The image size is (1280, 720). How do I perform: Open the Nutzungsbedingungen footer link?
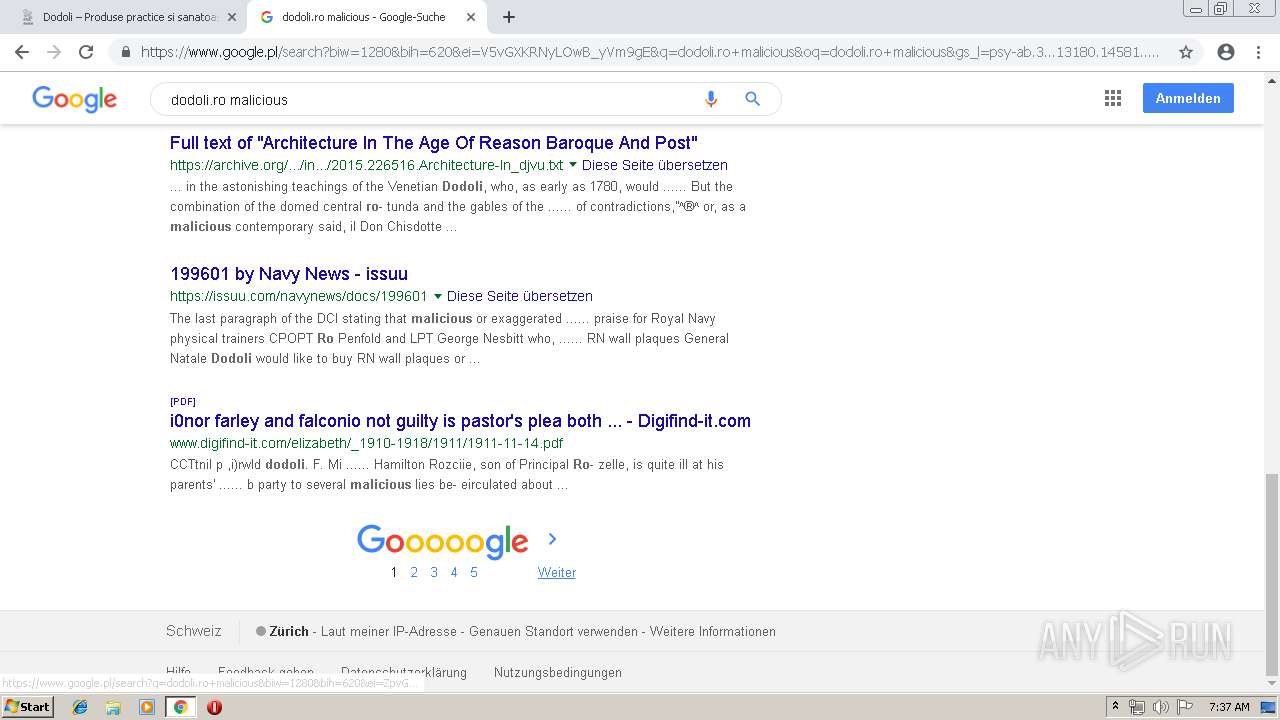558,672
